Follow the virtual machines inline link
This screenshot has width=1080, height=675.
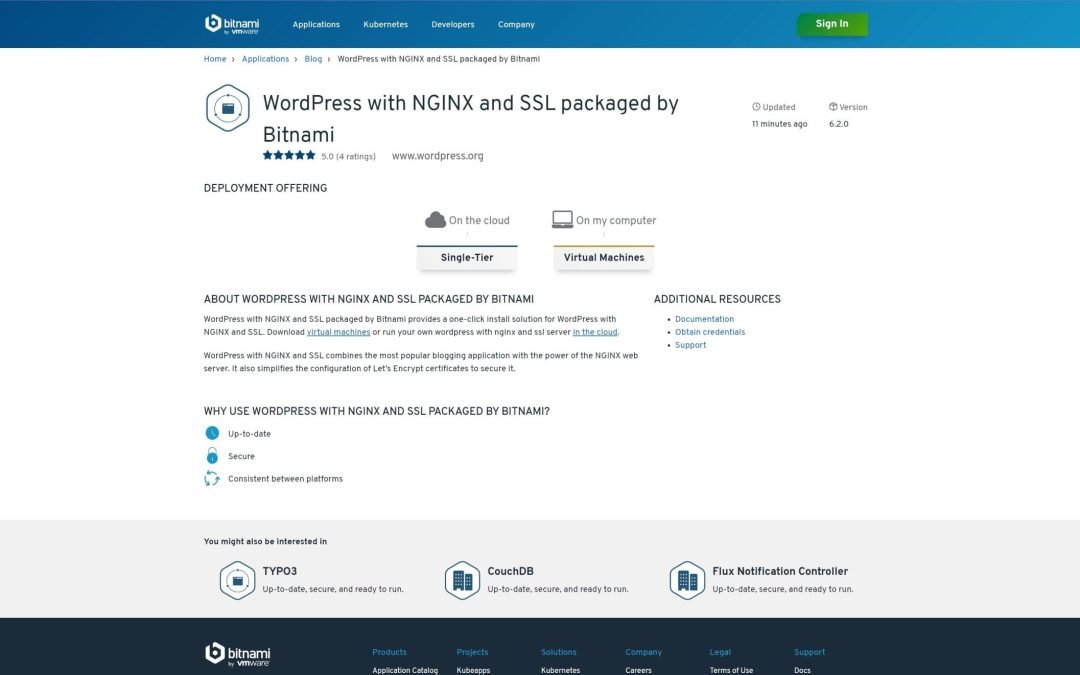[x=338, y=332]
